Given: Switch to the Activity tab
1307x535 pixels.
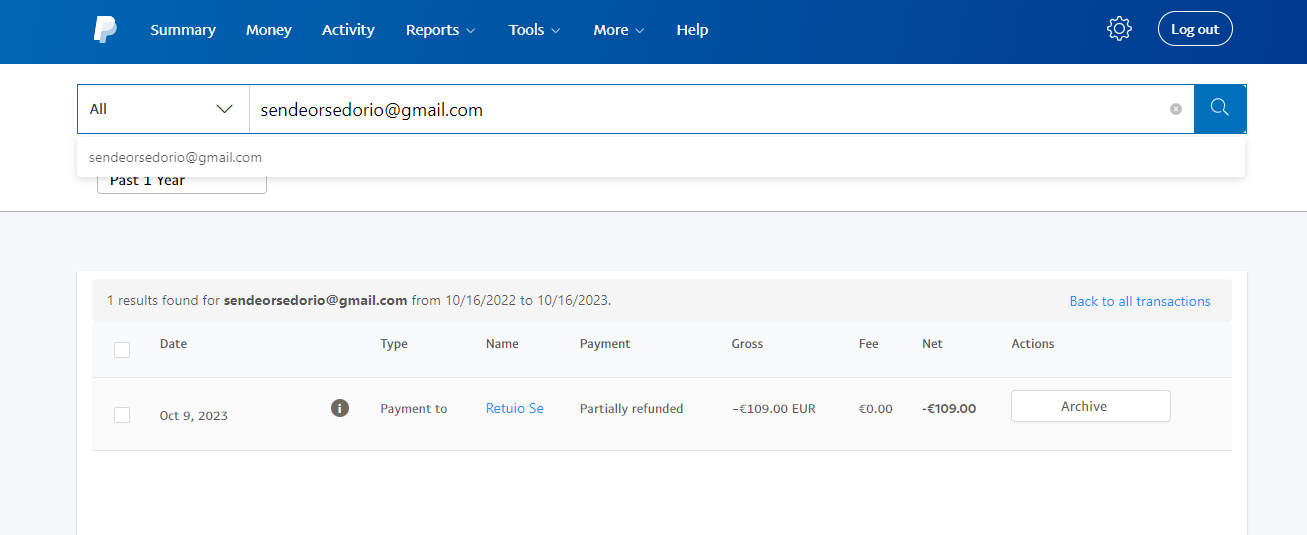Looking at the screenshot, I should pos(348,30).
